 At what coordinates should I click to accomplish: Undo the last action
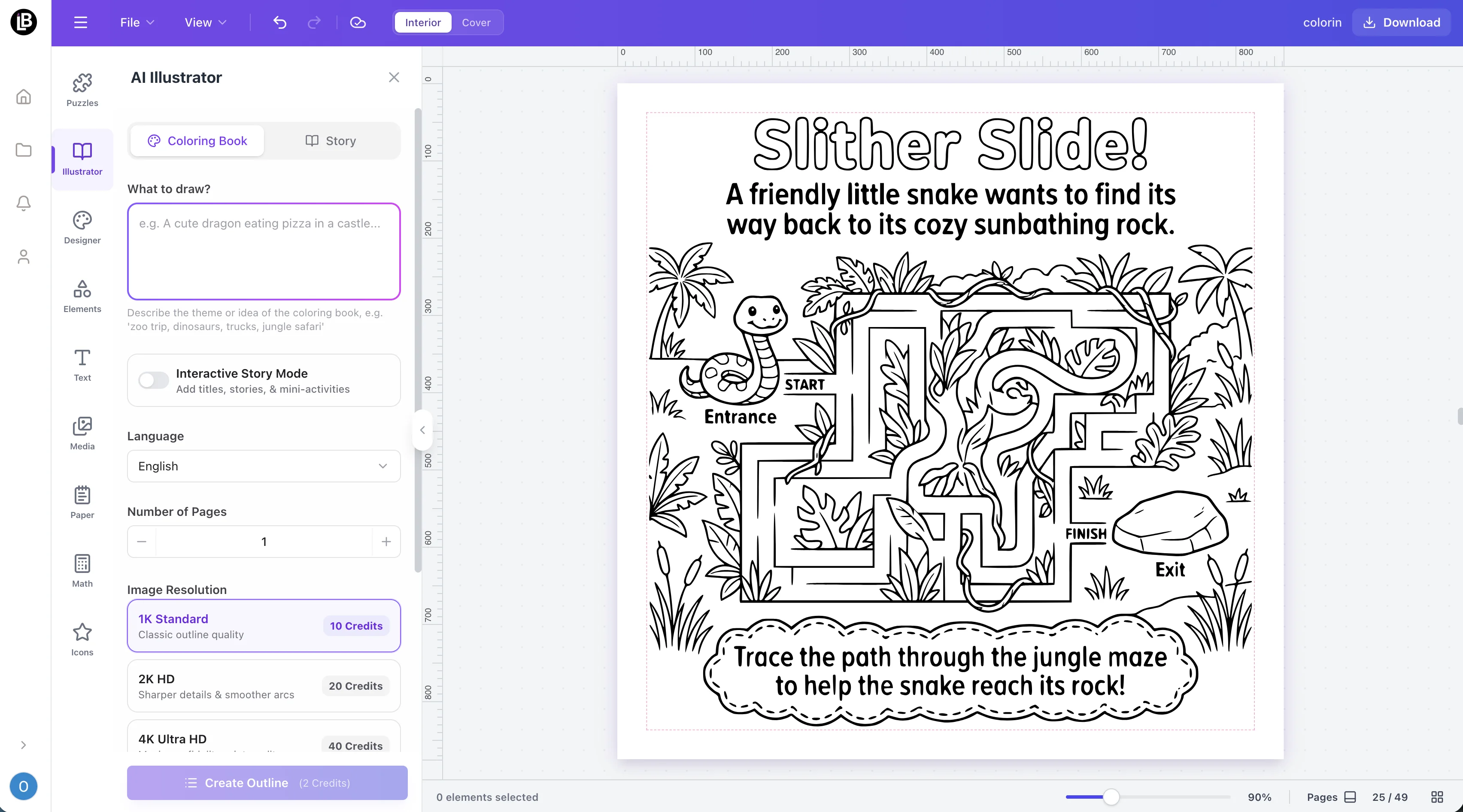point(279,22)
